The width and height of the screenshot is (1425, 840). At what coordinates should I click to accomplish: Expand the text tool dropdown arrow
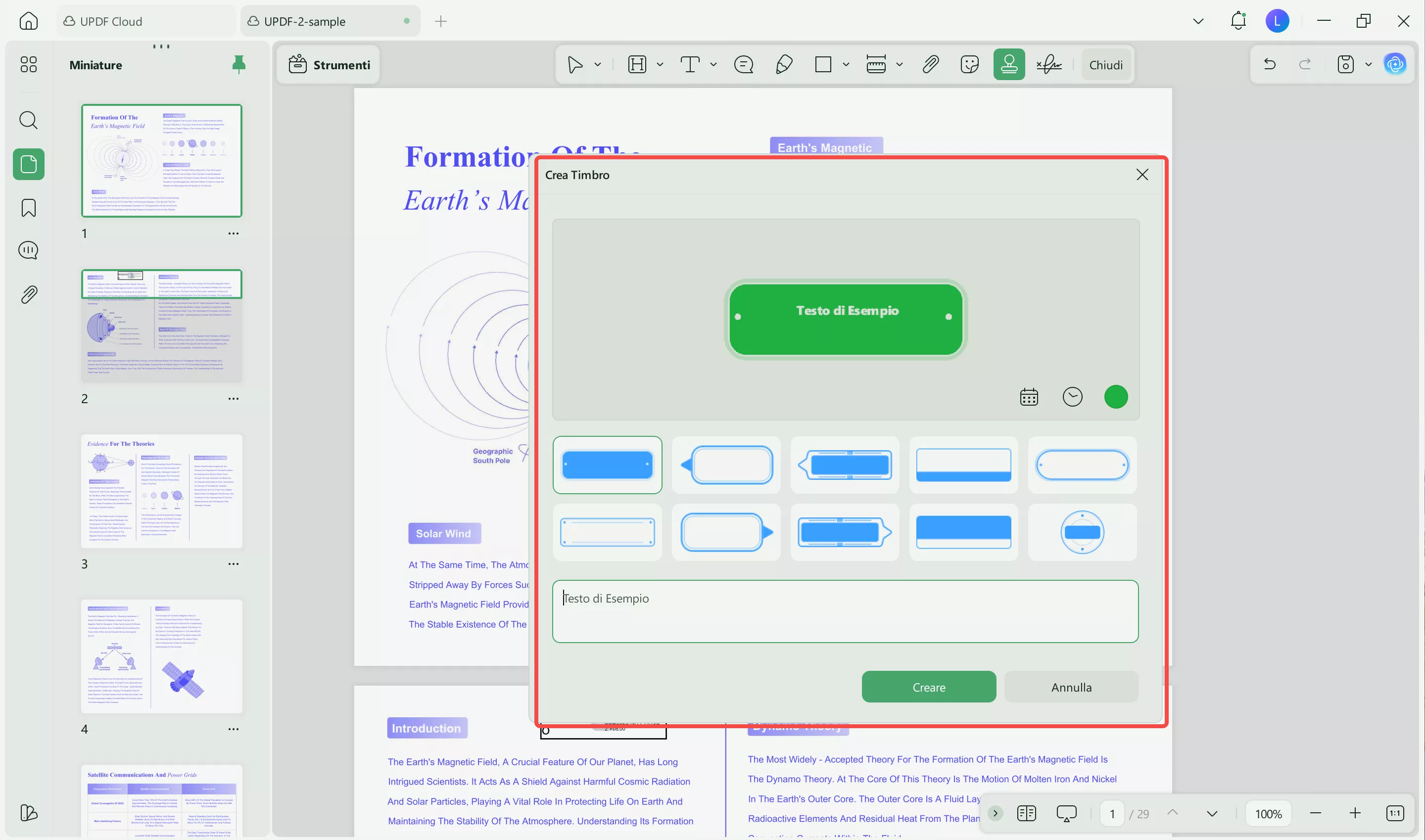713,64
